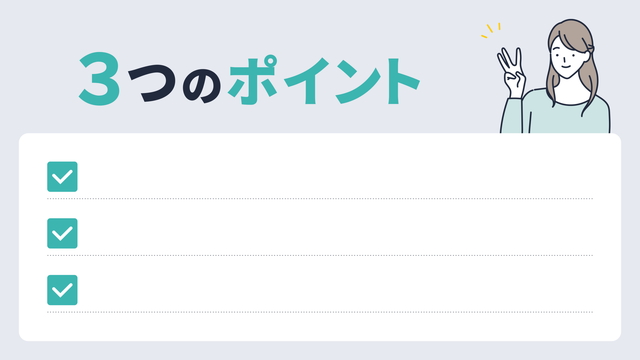Image resolution: width=640 pixels, height=360 pixels.
Task: Toggle the first teal checkbox
Action: point(62,177)
